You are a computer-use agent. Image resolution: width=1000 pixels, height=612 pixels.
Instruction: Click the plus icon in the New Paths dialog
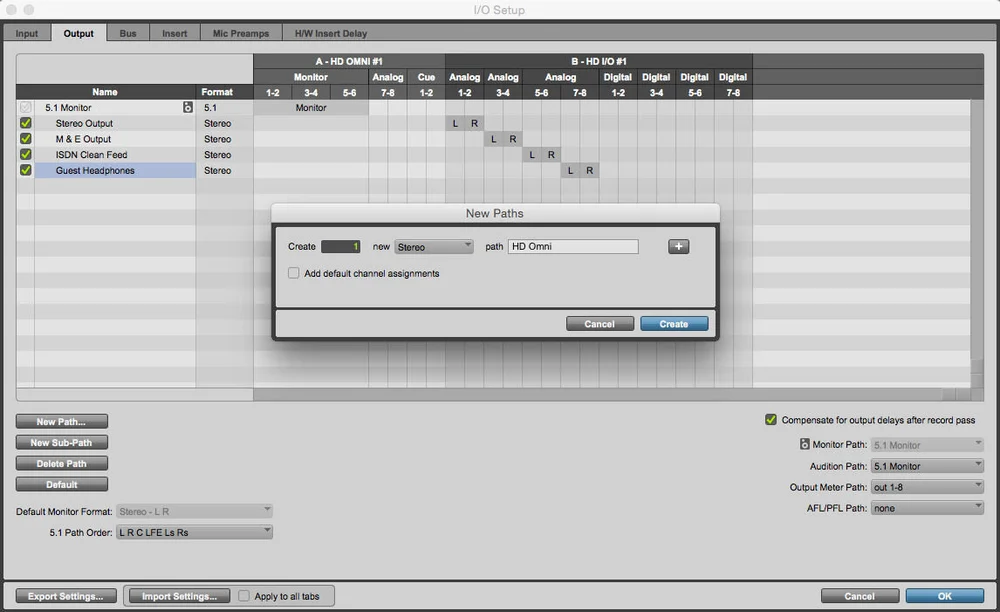coord(678,245)
